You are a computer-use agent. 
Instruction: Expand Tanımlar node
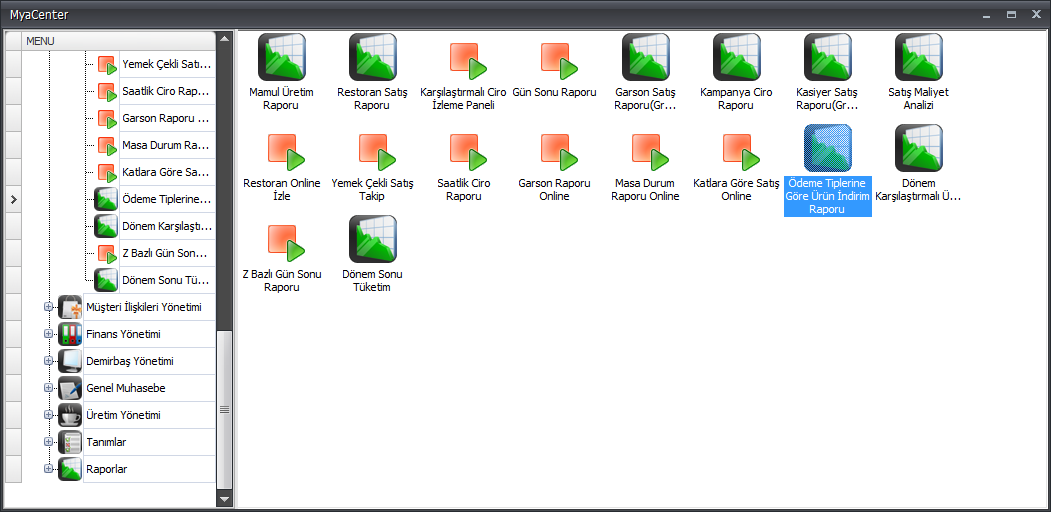[48, 442]
